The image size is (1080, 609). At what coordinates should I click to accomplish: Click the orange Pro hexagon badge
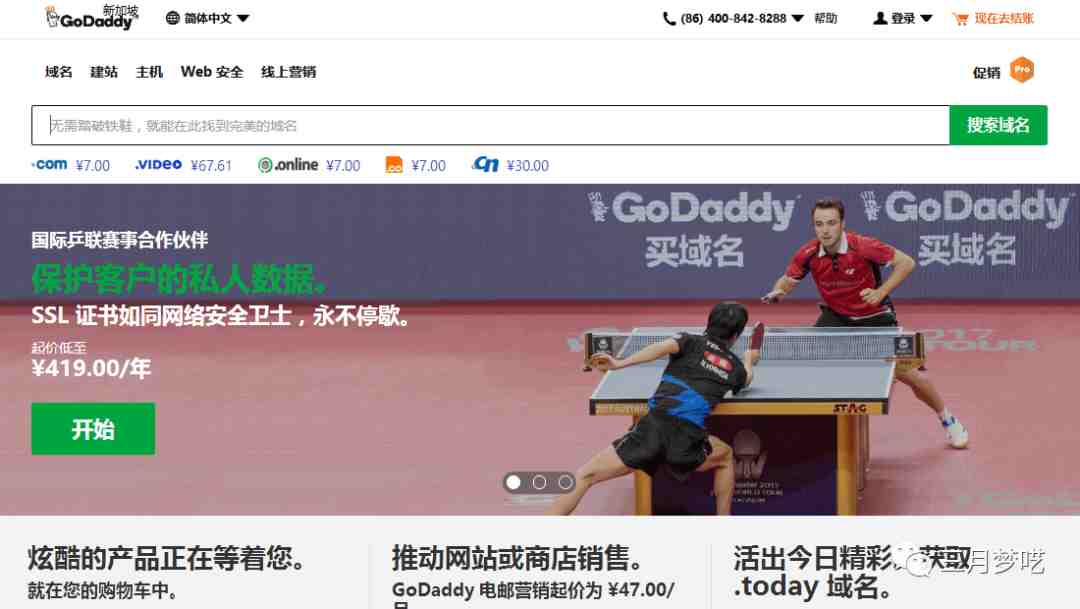(1022, 70)
